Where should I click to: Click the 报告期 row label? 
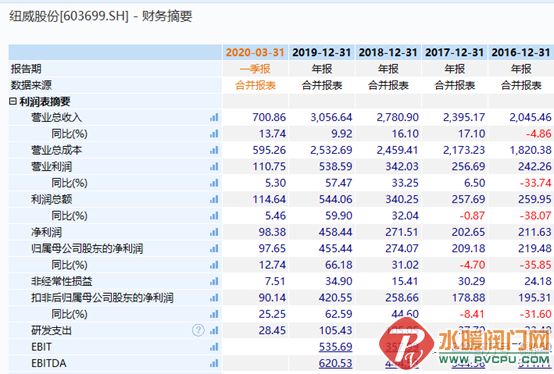click(26, 69)
